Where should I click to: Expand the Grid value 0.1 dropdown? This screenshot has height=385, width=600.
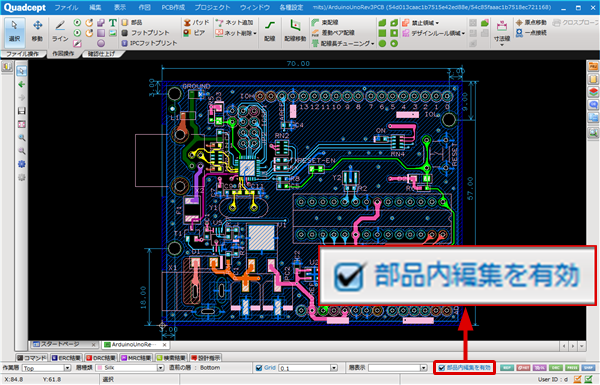(x=334, y=368)
